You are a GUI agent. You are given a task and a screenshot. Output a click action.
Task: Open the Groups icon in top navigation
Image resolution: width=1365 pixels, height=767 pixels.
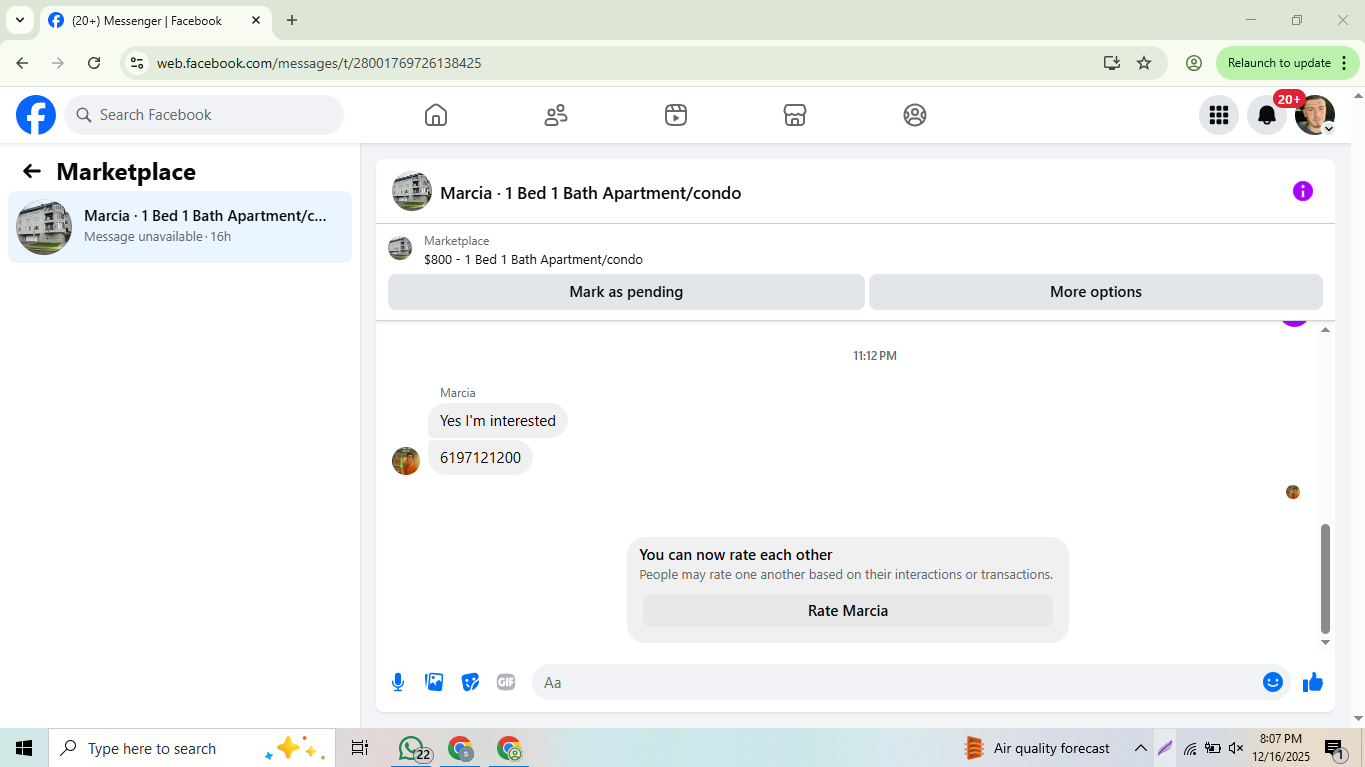point(915,115)
